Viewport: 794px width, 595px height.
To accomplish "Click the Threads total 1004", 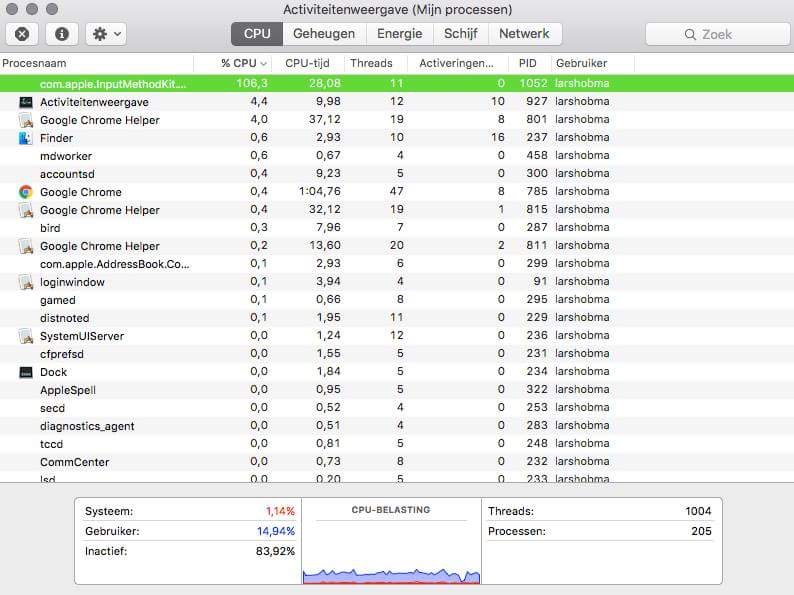I will tap(698, 511).
